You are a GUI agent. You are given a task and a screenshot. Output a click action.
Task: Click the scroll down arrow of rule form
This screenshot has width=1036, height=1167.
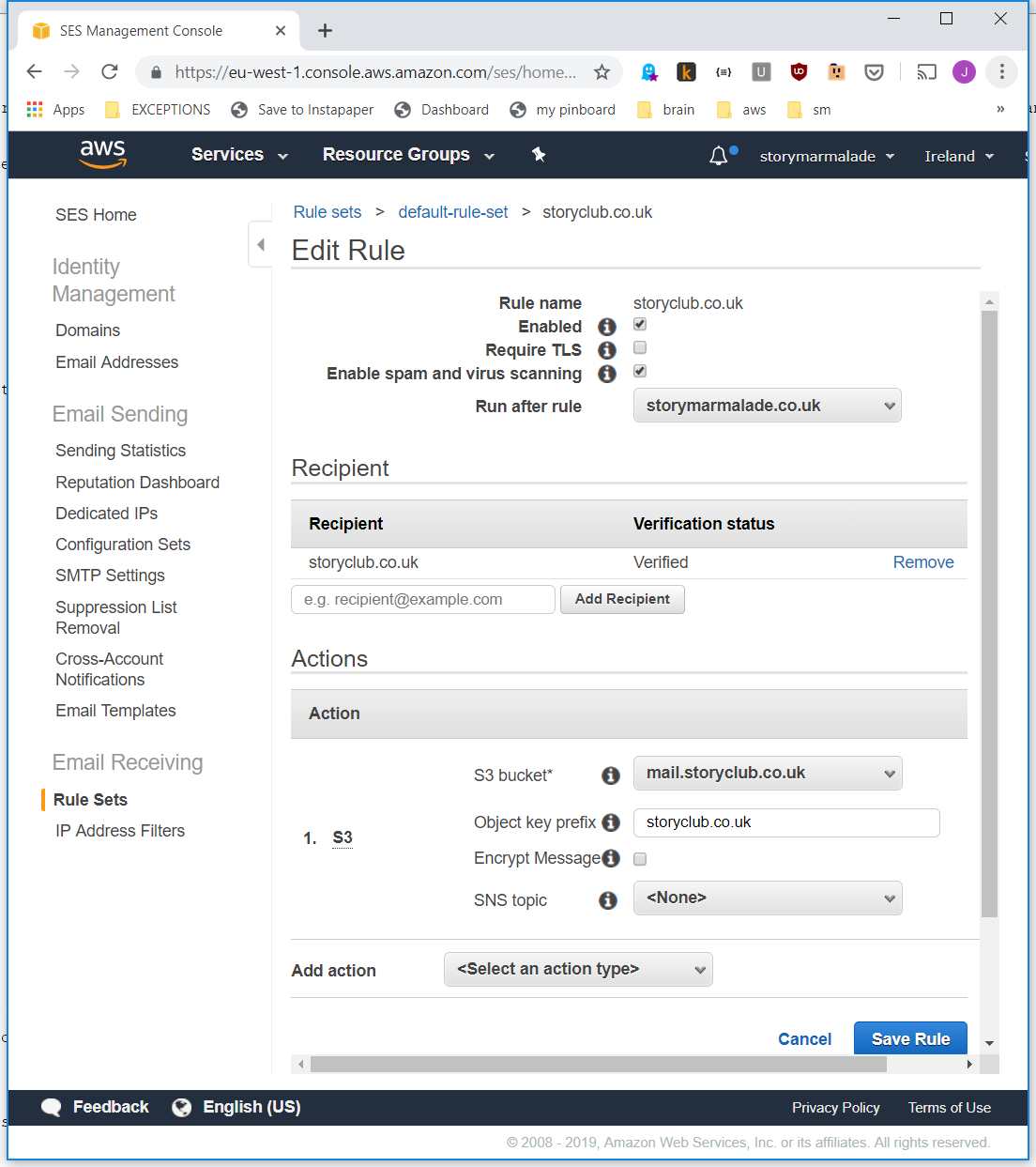(989, 1043)
